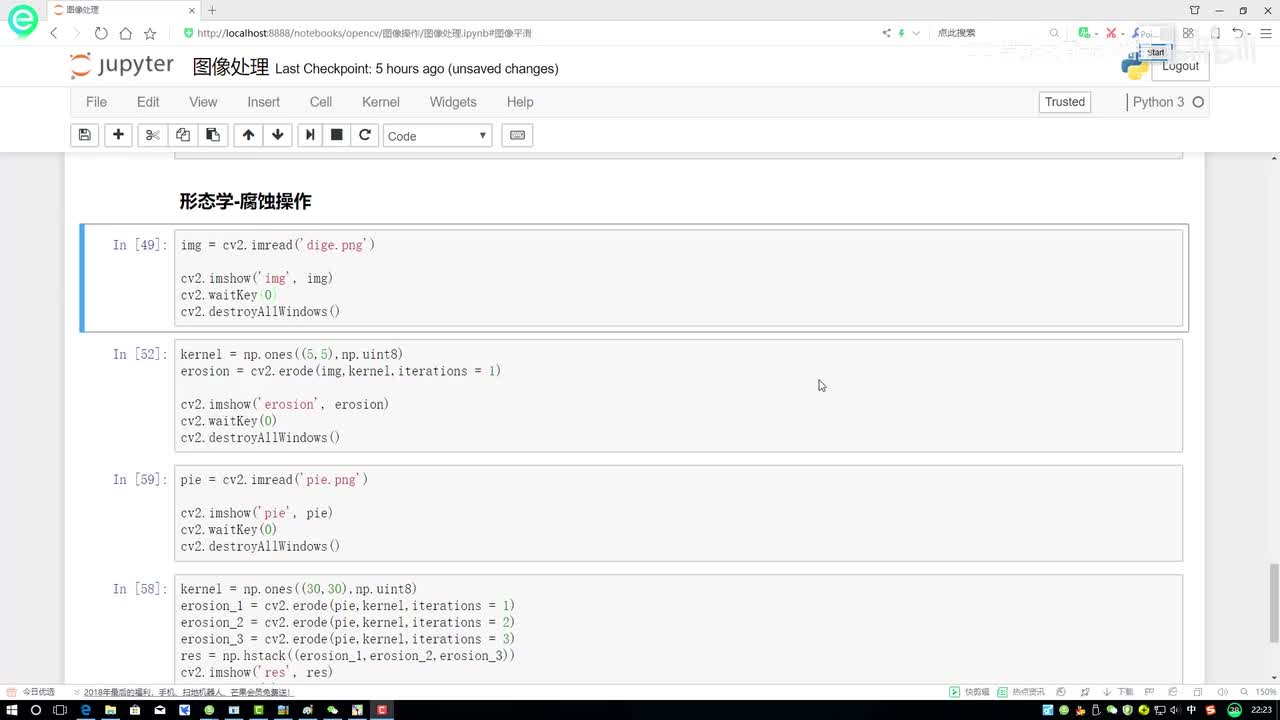Save the notebook with the floppy icon

[x=85, y=135]
